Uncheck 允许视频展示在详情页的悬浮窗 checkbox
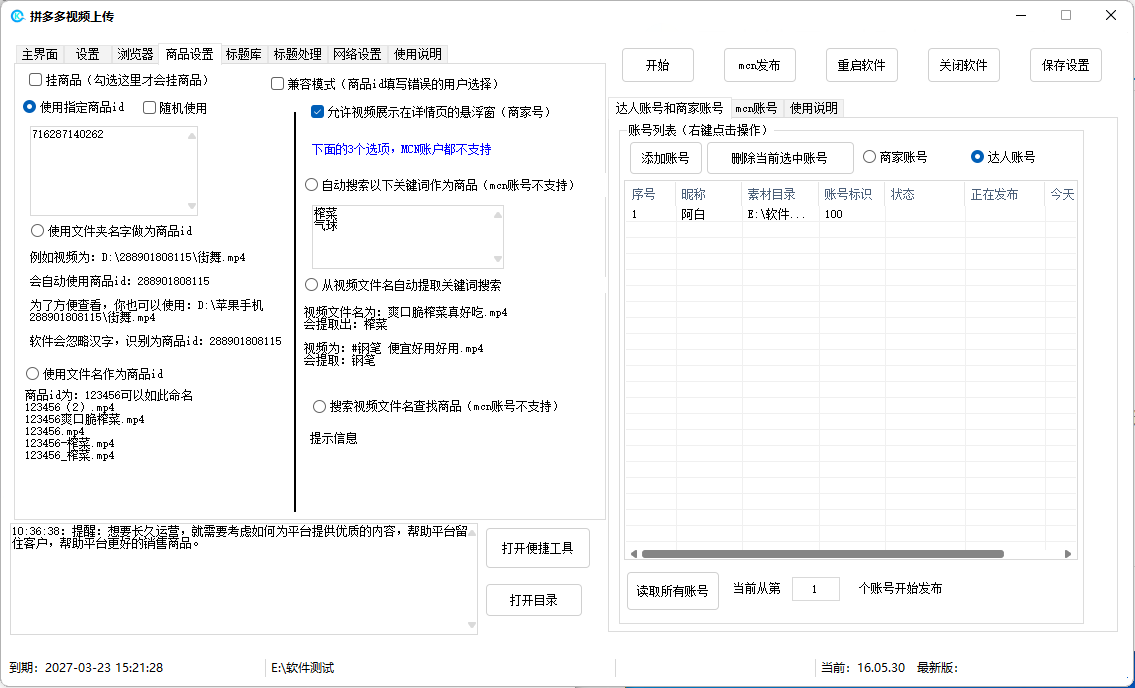 coord(317,112)
